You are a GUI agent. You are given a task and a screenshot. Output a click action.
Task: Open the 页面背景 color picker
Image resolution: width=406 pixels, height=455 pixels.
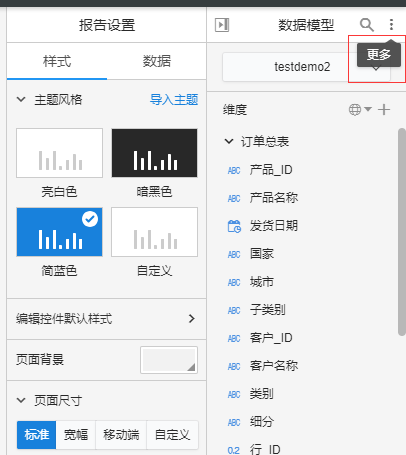coord(169,360)
